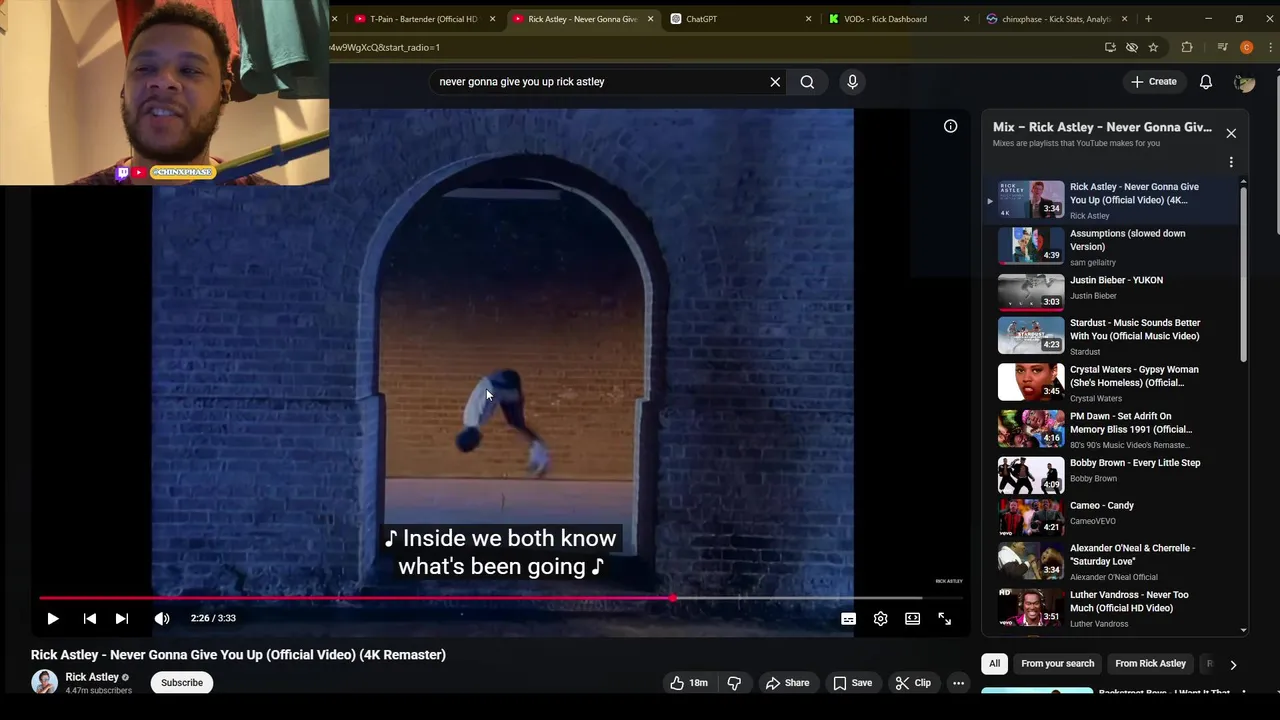Toggle subtitles/closed captions
Screen dimensions: 1280x720
pyautogui.click(x=848, y=619)
